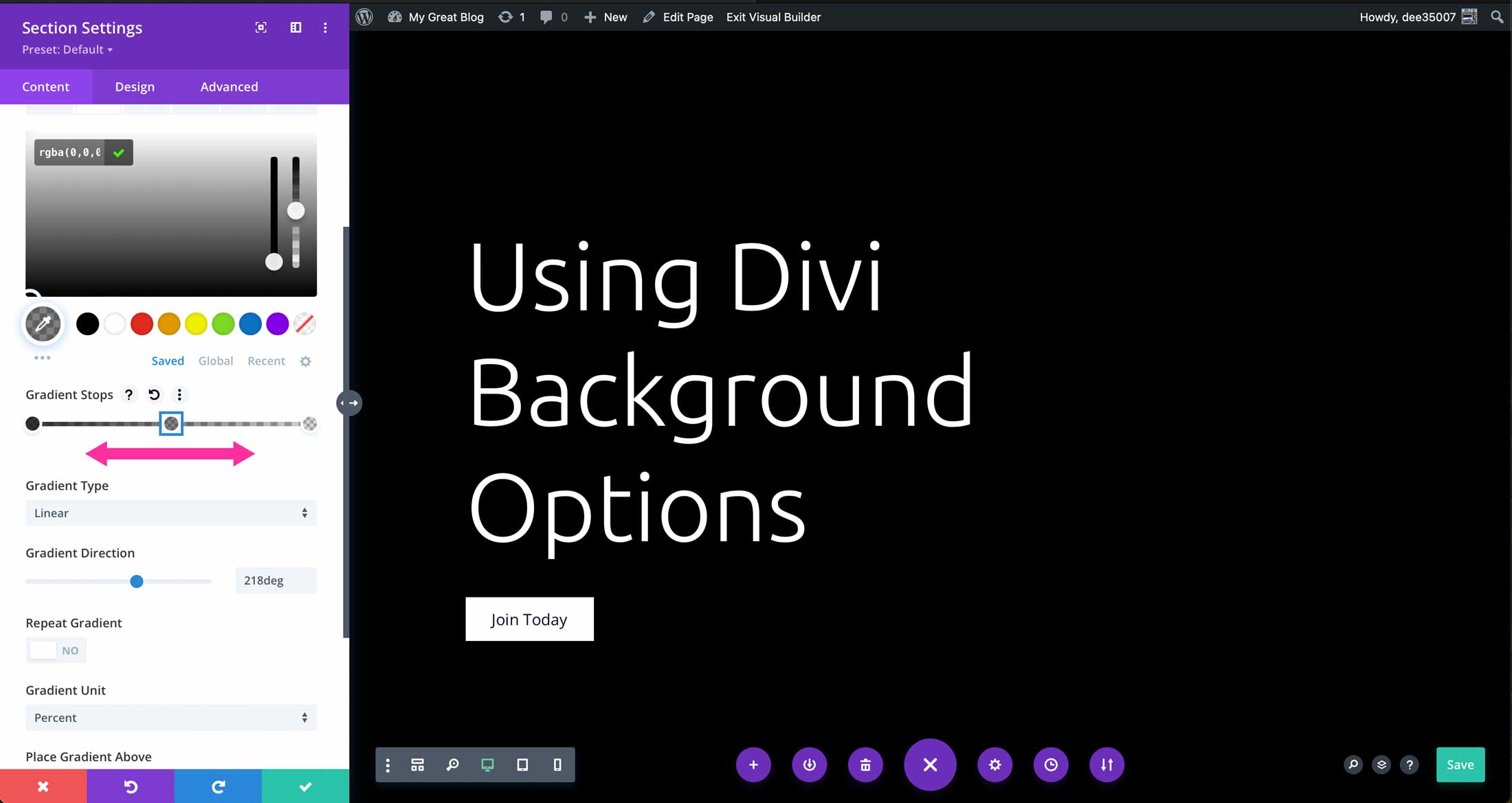
Task: Click the trash clear layout button
Action: click(x=865, y=765)
